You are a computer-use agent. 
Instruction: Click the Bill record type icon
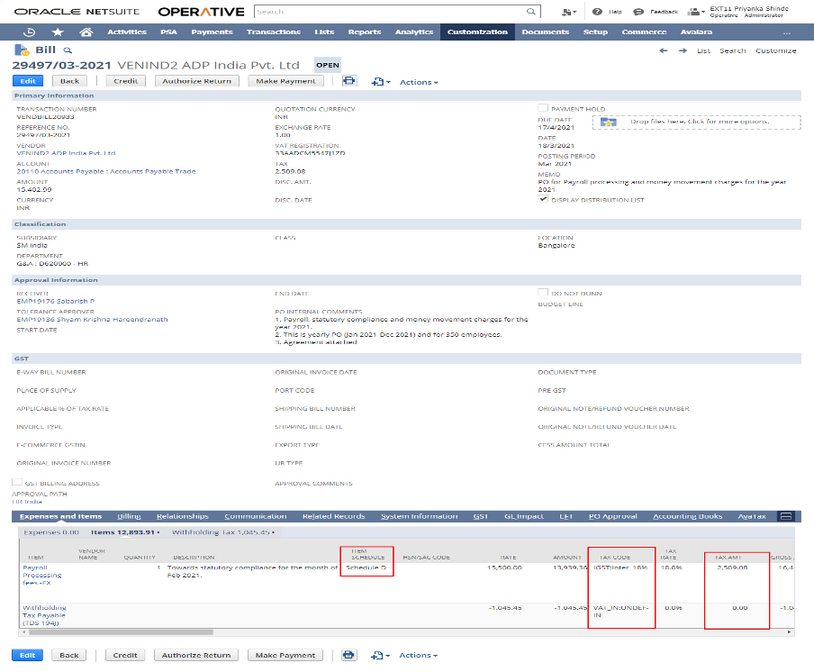pyautogui.click(x=22, y=50)
